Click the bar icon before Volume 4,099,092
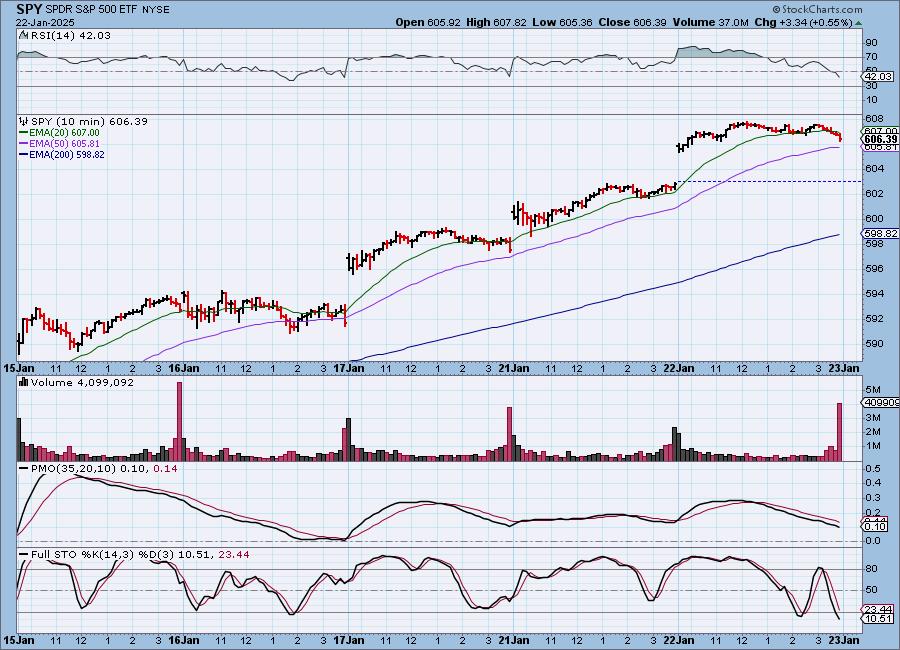 tap(24, 382)
